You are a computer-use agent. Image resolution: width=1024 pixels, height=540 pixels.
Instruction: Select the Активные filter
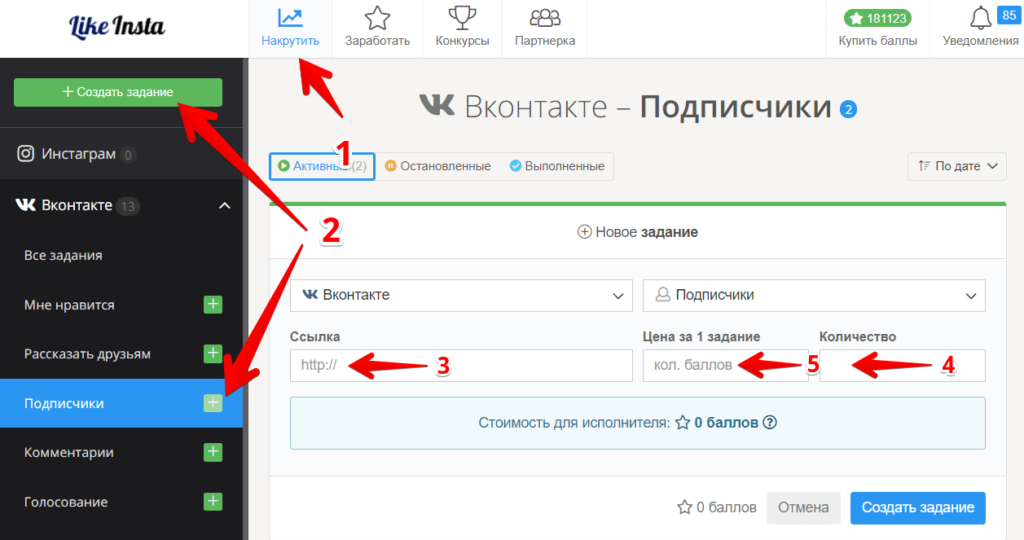pos(321,166)
